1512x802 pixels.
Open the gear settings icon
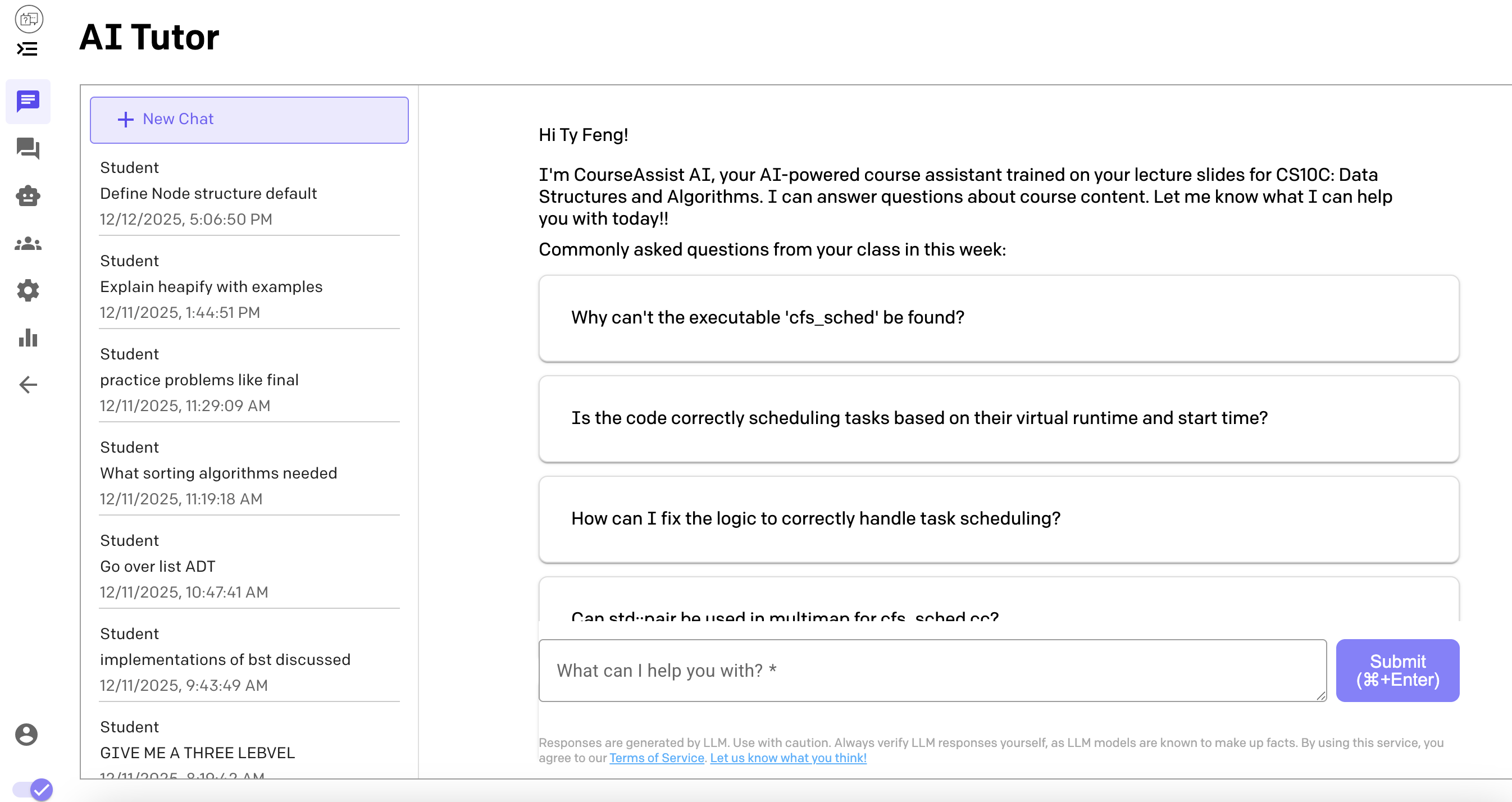[x=28, y=290]
